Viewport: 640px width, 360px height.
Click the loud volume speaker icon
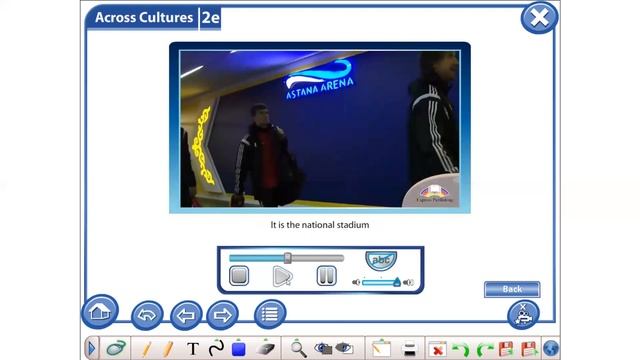click(409, 282)
